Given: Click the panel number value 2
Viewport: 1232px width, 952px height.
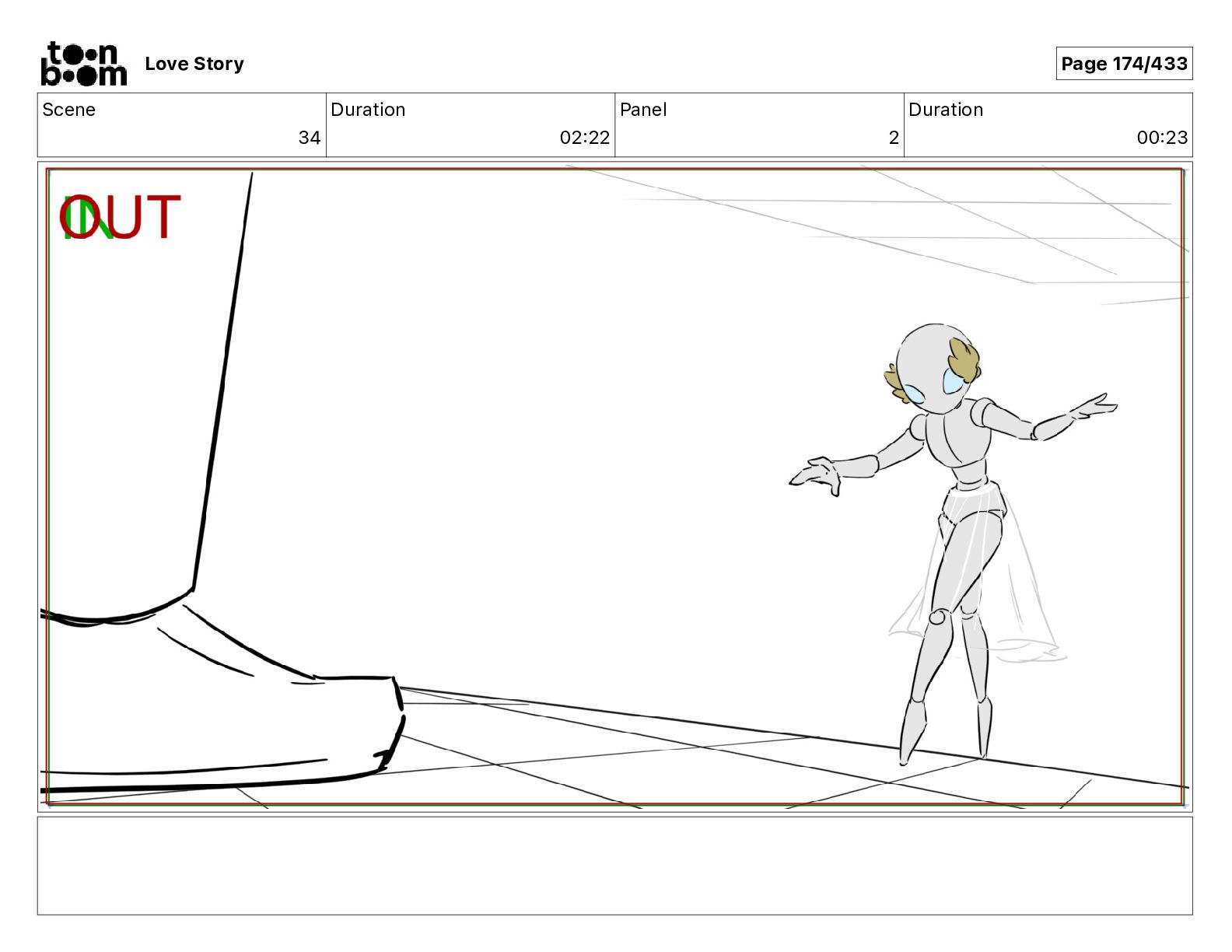Looking at the screenshot, I should click(893, 138).
